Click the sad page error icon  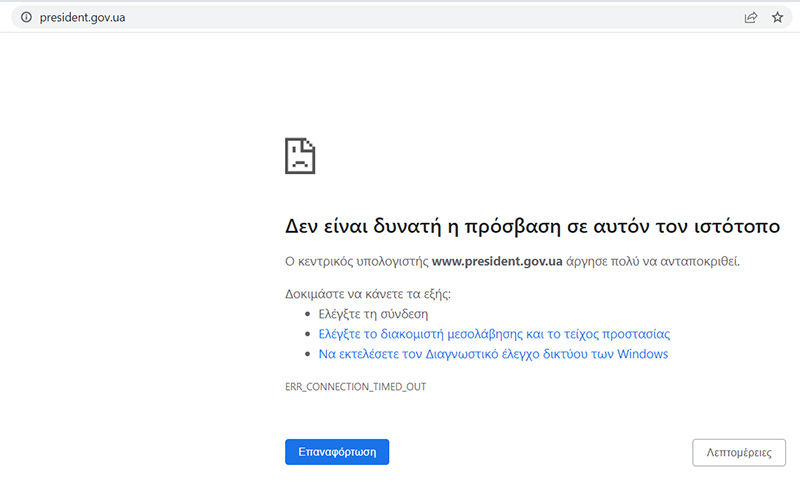[300, 156]
